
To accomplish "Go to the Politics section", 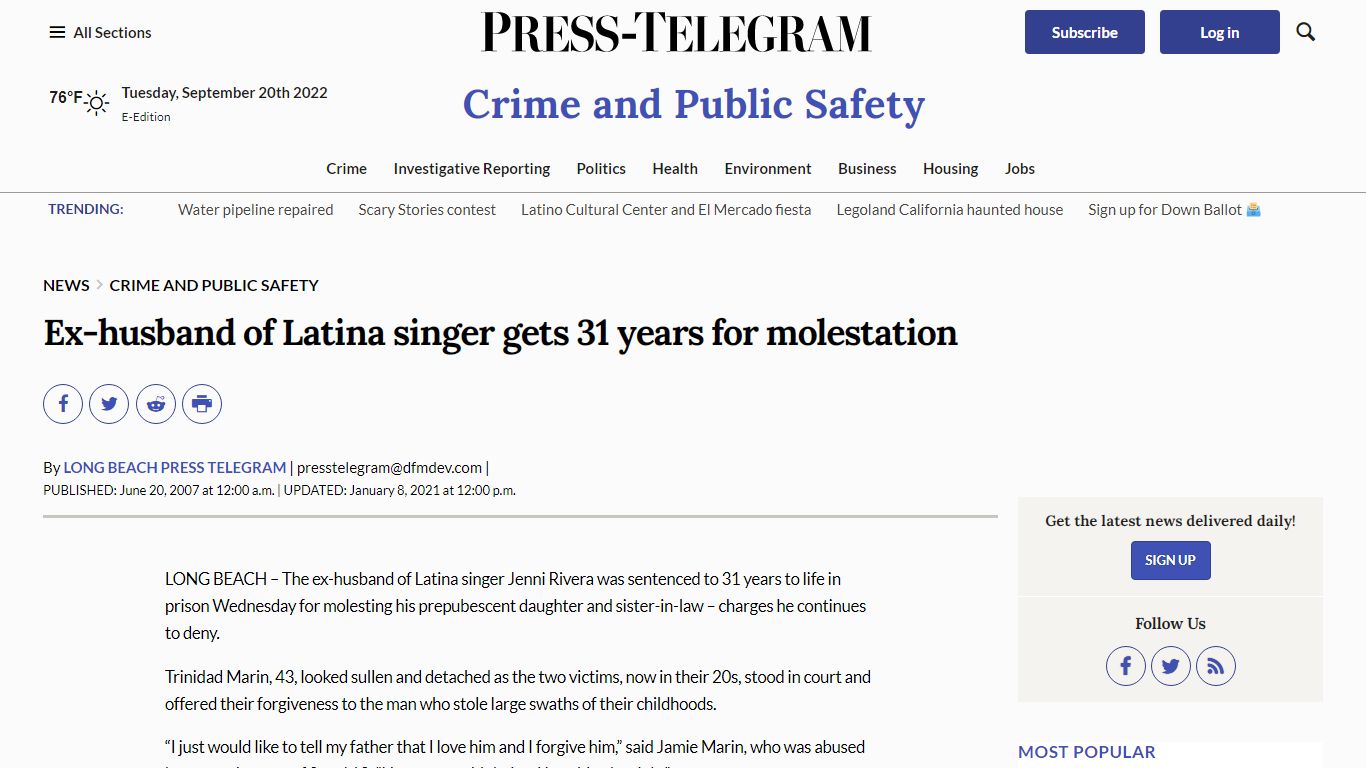I will (x=601, y=168).
